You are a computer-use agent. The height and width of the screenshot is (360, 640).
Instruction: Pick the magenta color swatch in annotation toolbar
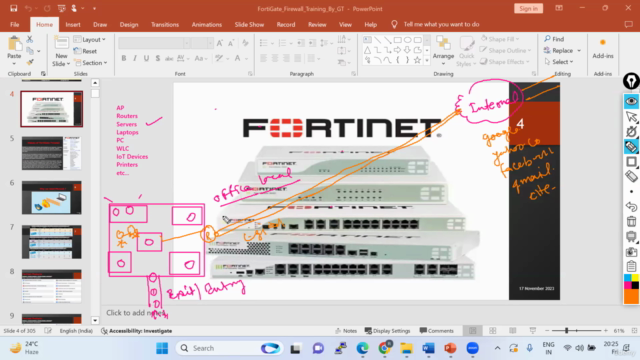pos(628,285)
